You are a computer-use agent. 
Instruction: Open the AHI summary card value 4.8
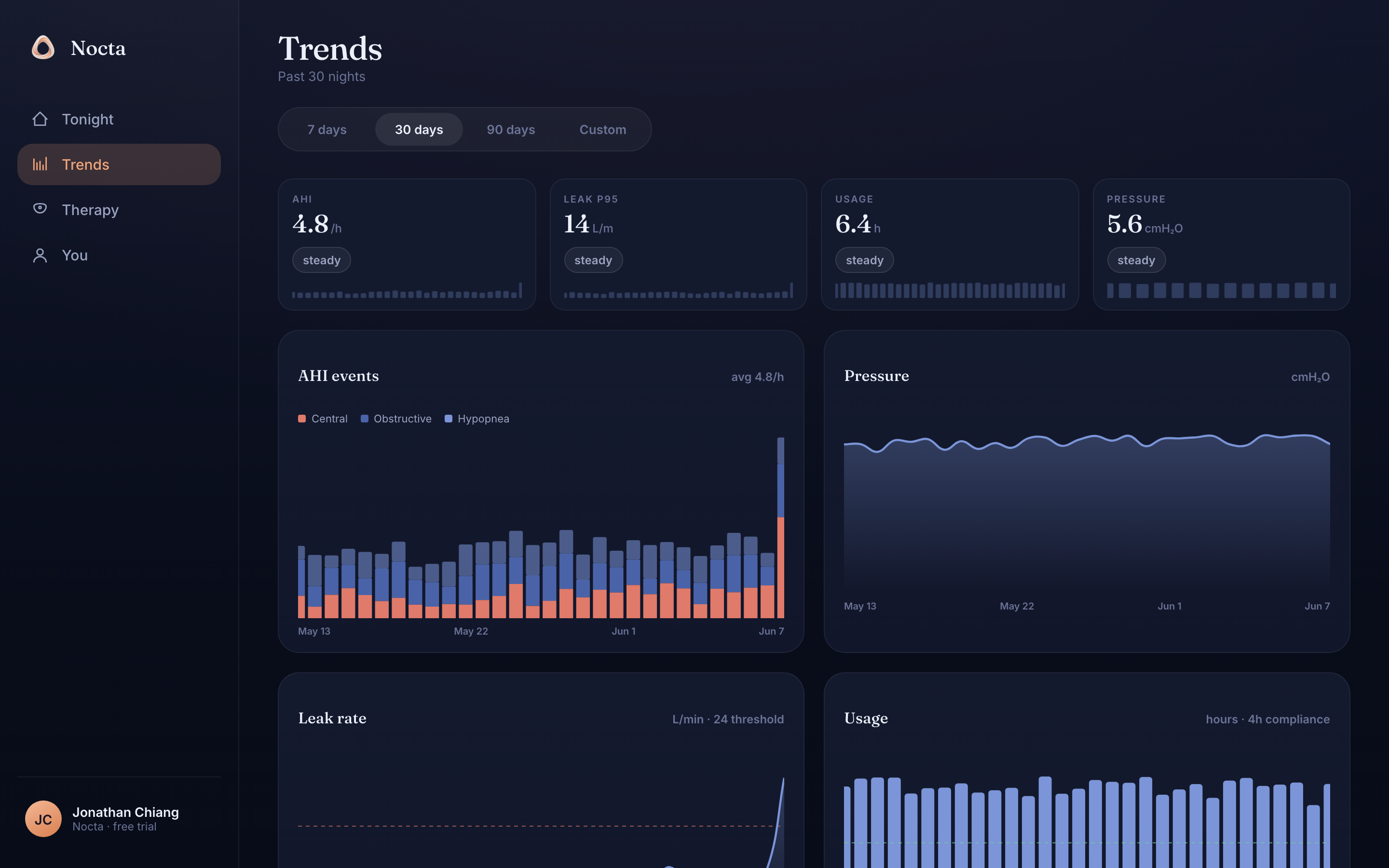coord(311,224)
